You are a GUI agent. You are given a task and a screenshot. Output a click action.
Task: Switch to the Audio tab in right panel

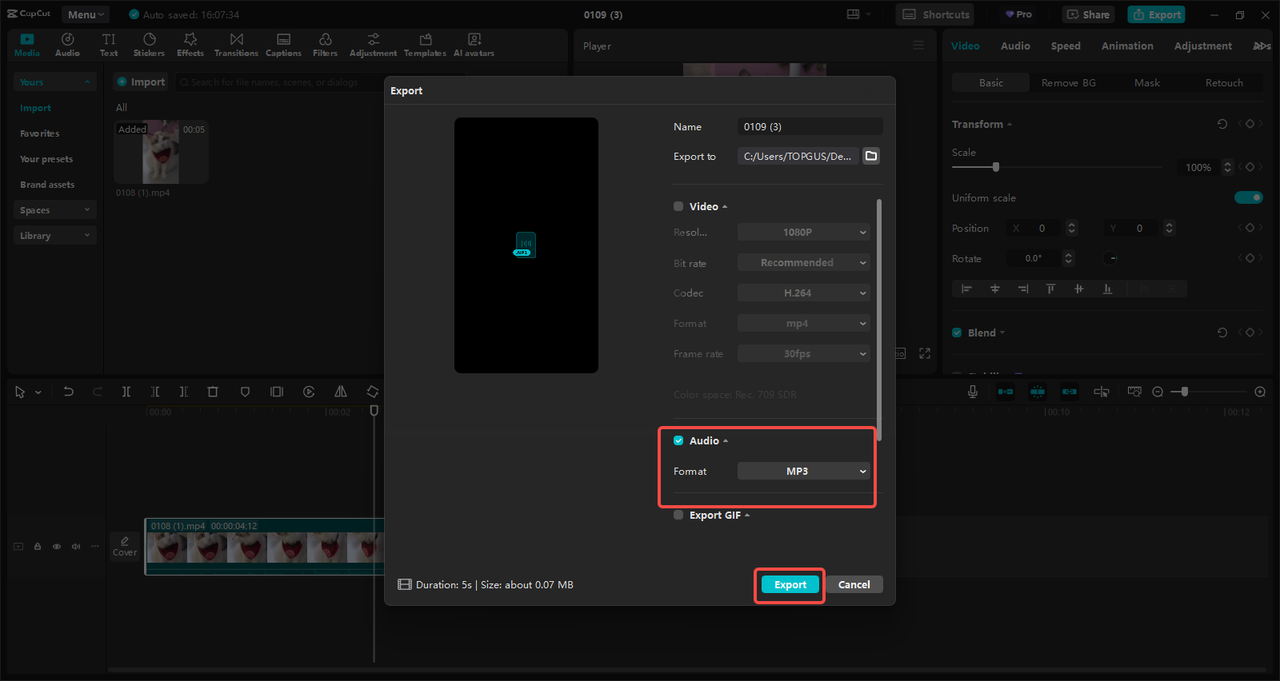[x=1015, y=46]
